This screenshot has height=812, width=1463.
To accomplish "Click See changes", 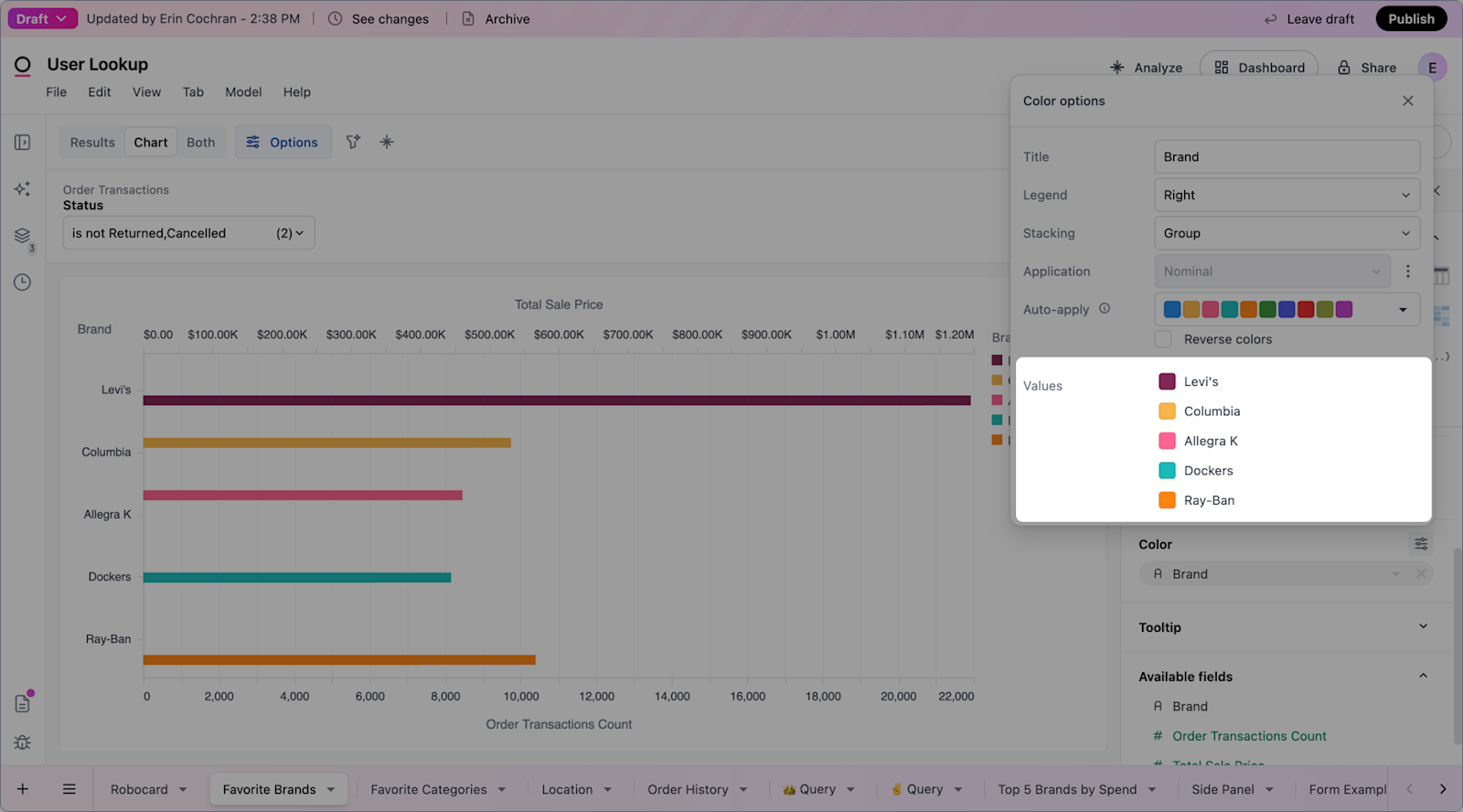I will point(379,18).
